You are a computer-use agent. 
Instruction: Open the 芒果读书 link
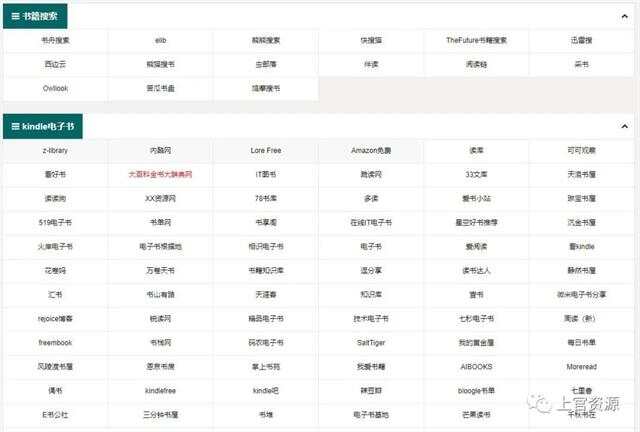[476, 415]
